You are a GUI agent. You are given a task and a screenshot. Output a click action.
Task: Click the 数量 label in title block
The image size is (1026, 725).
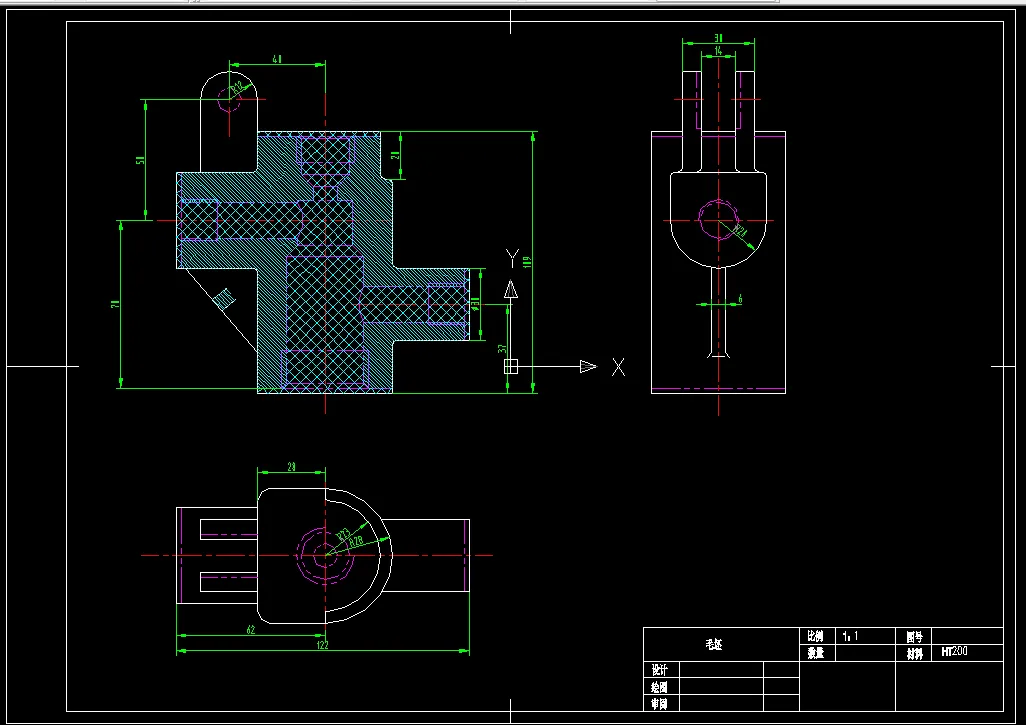coord(815,652)
